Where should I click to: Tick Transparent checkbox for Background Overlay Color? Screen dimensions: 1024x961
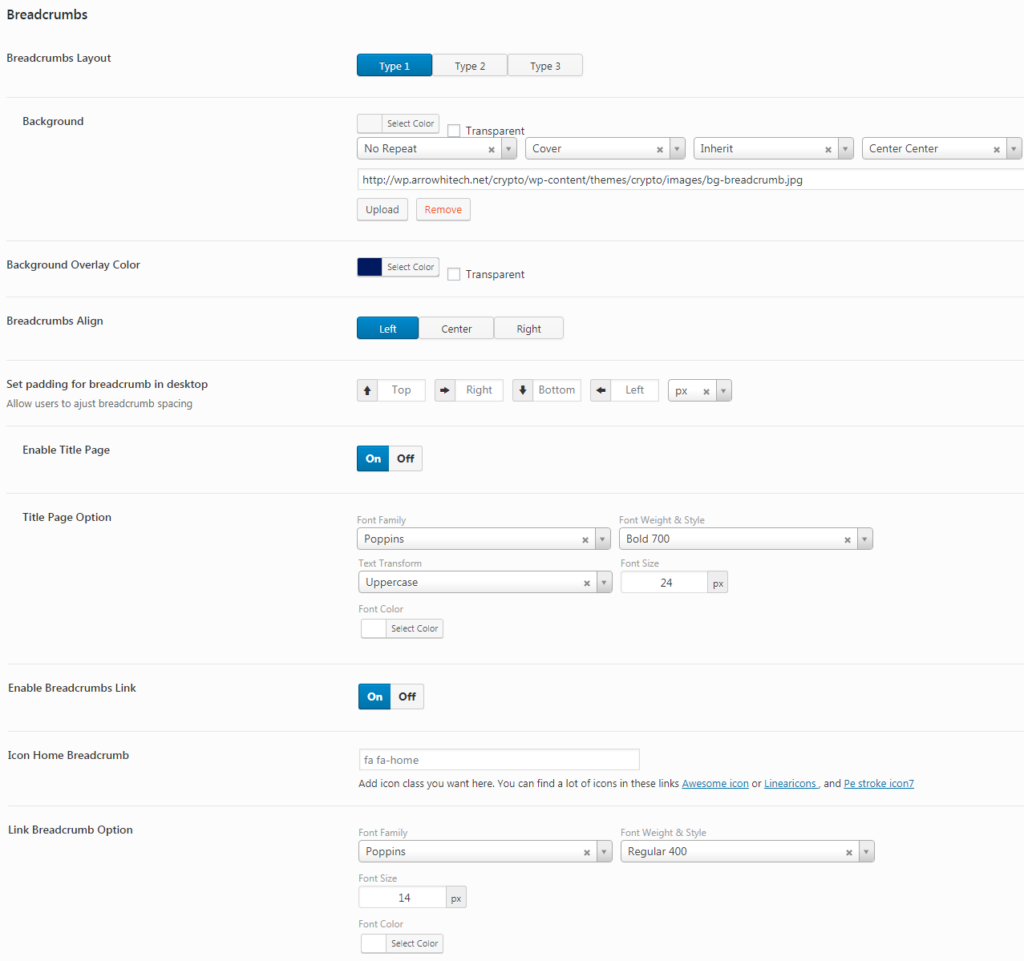pos(454,274)
